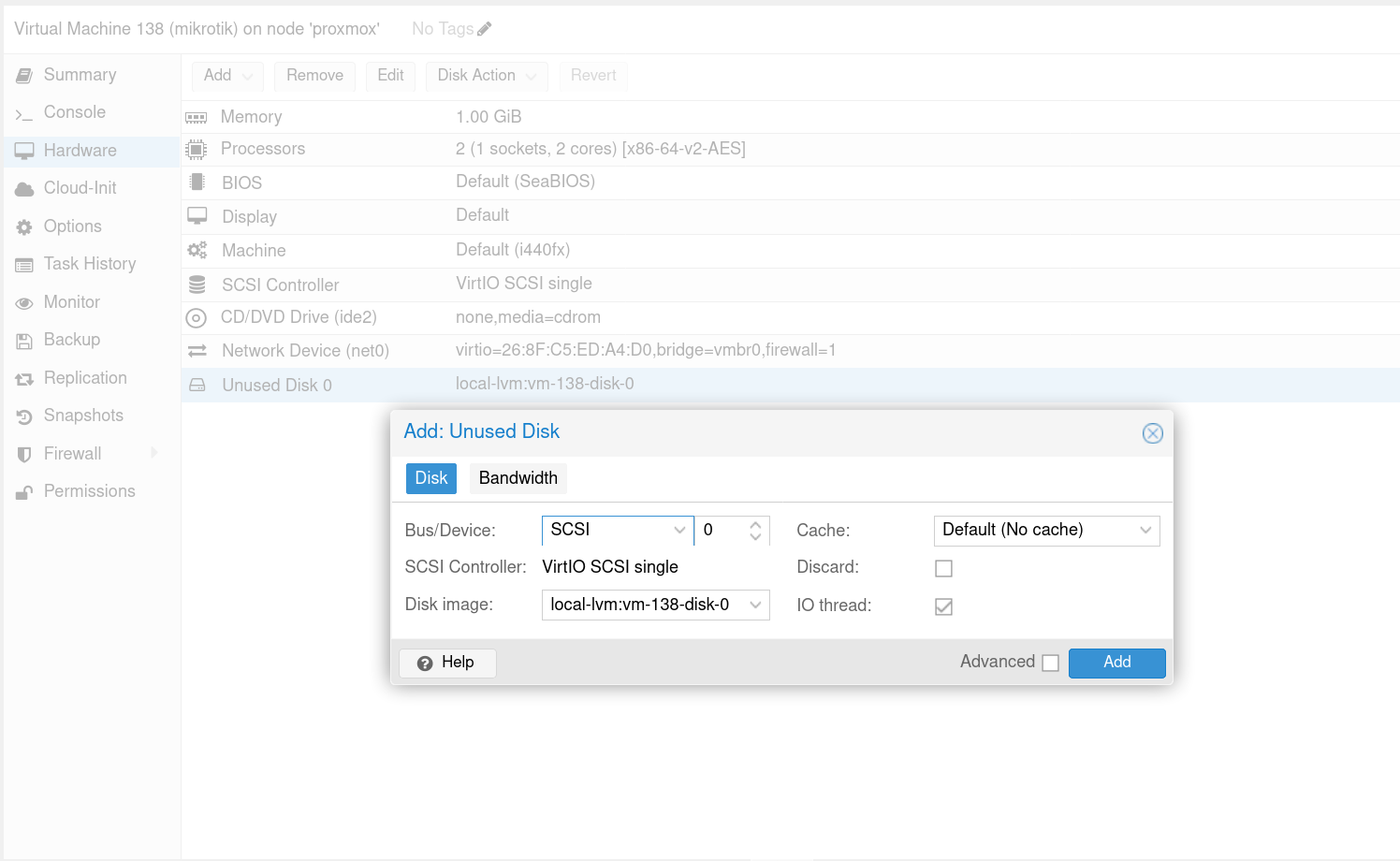Click the Backup floppy disk icon
The width and height of the screenshot is (1400, 861).
[24, 341]
